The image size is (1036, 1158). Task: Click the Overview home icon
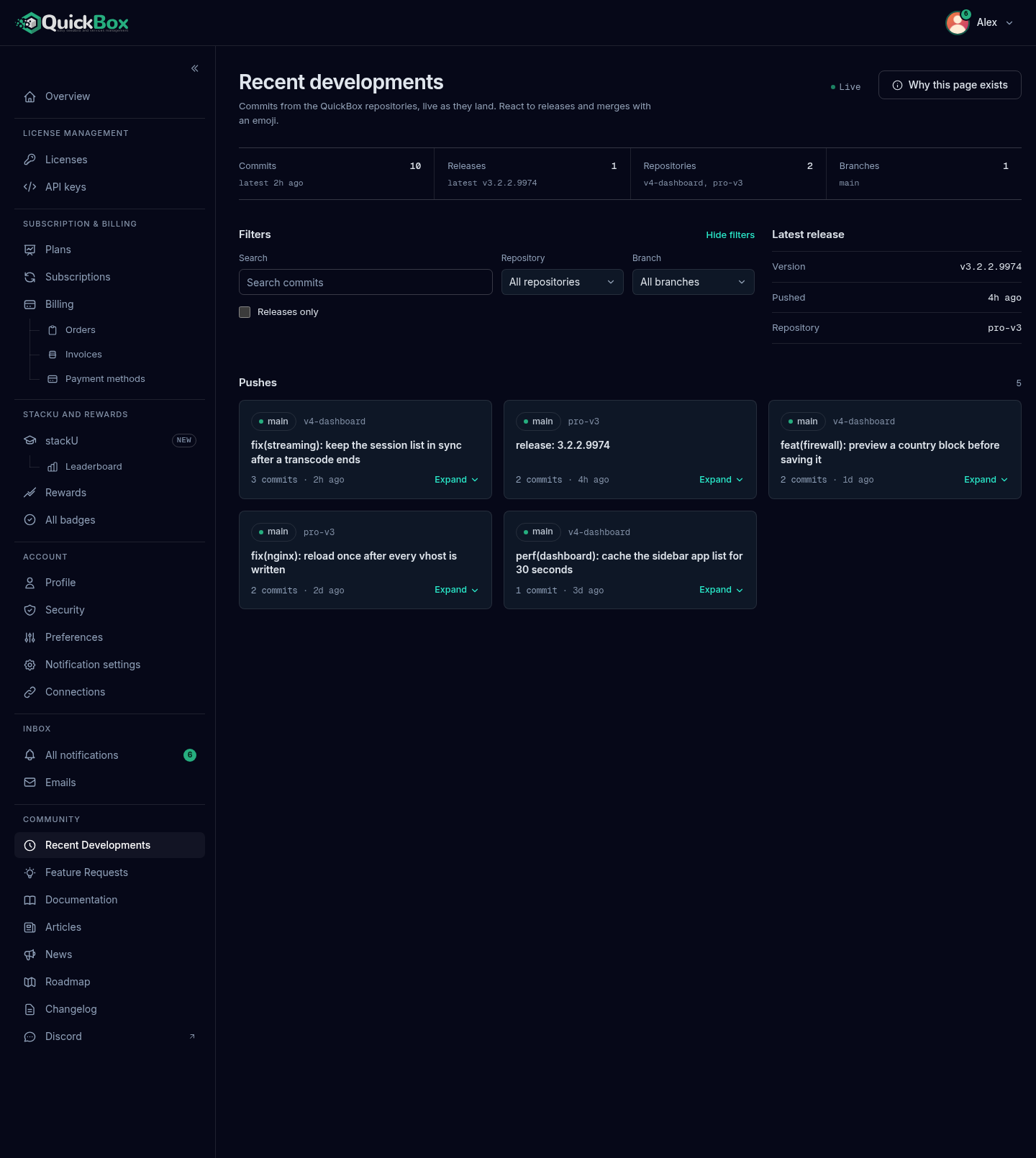coord(29,96)
